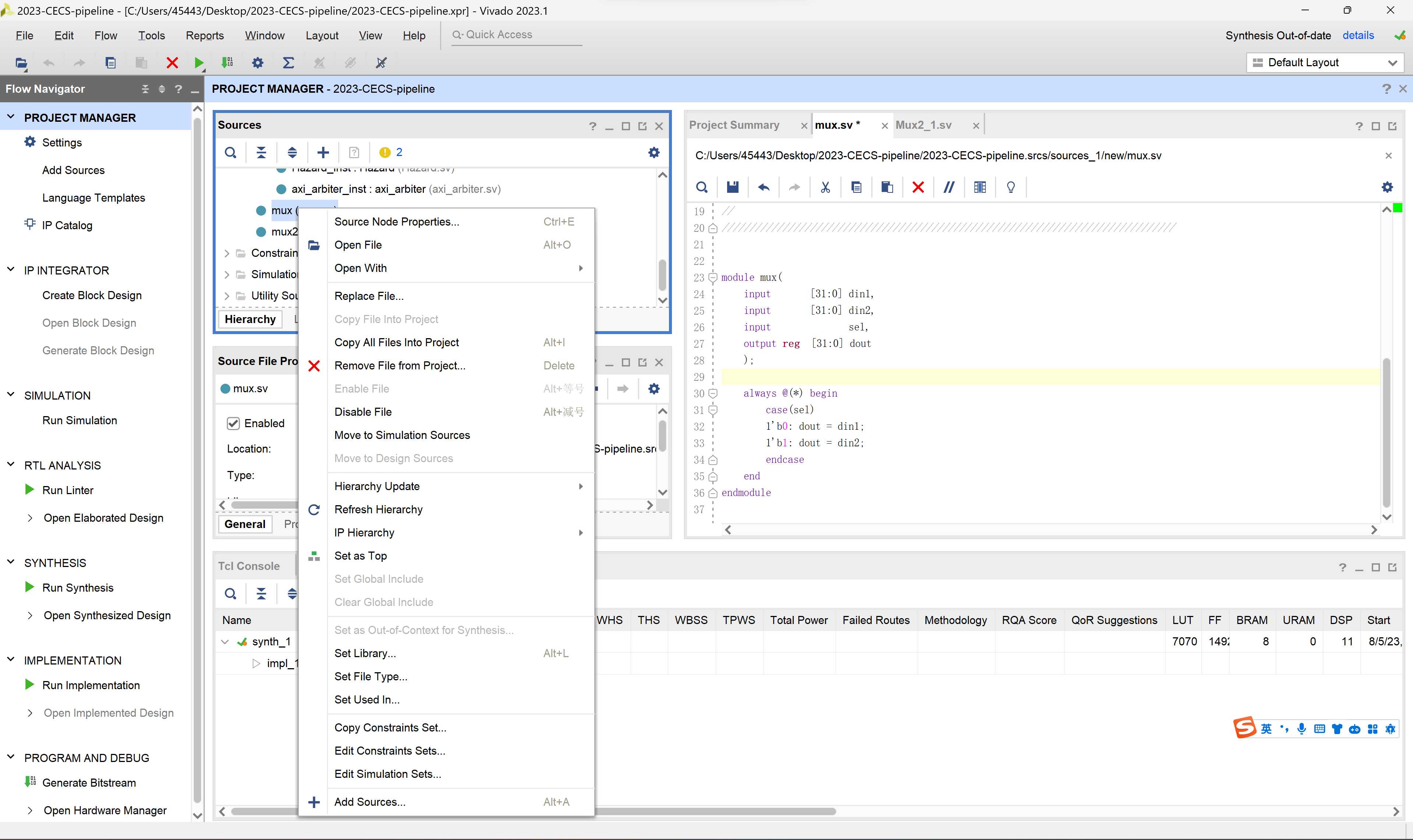The image size is (1413, 840).
Task: Click Cut scissors icon in editor toolbar
Action: click(x=825, y=187)
